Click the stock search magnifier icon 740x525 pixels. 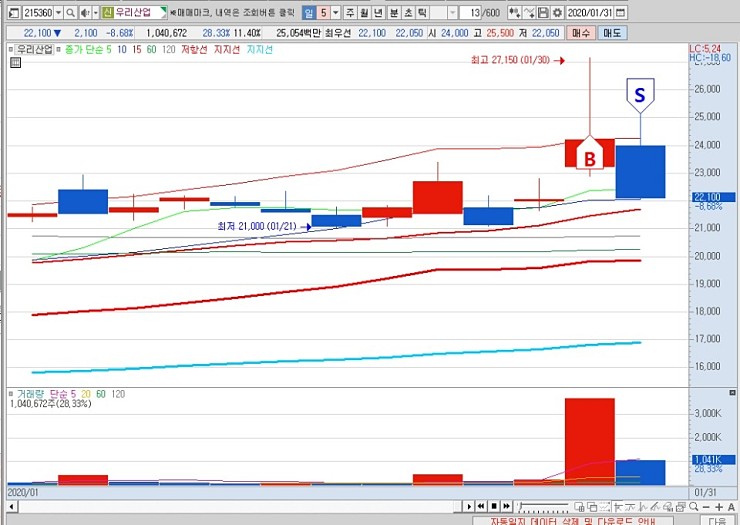(69, 13)
